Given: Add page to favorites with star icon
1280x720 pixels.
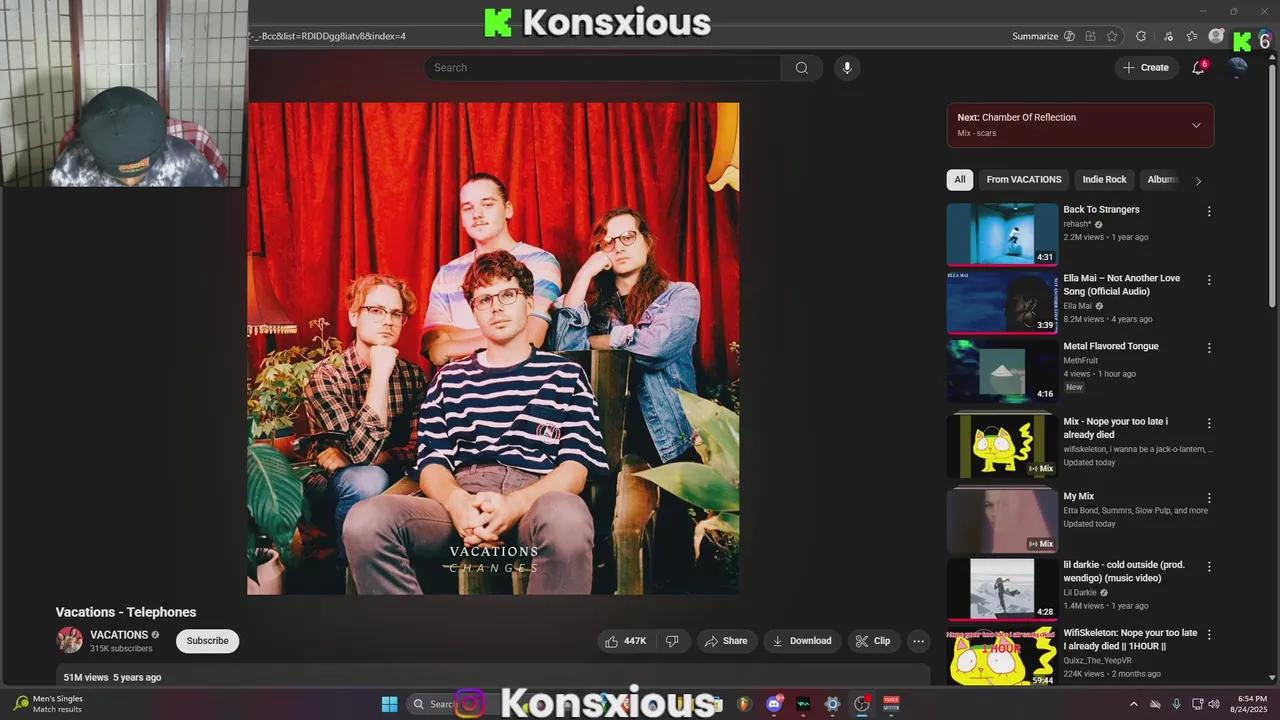Looking at the screenshot, I should (x=1112, y=36).
